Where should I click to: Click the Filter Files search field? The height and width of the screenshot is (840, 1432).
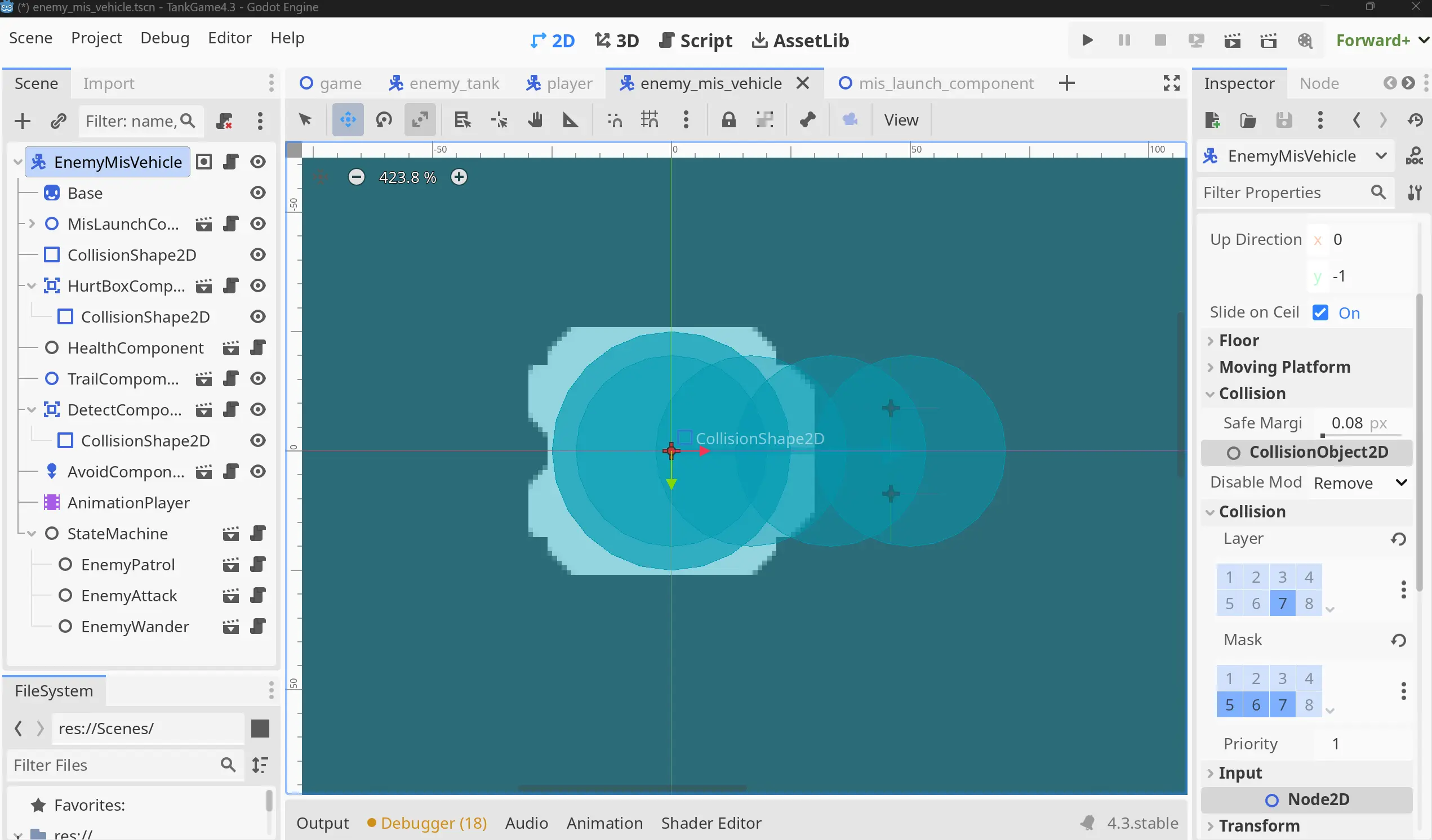click(x=125, y=765)
